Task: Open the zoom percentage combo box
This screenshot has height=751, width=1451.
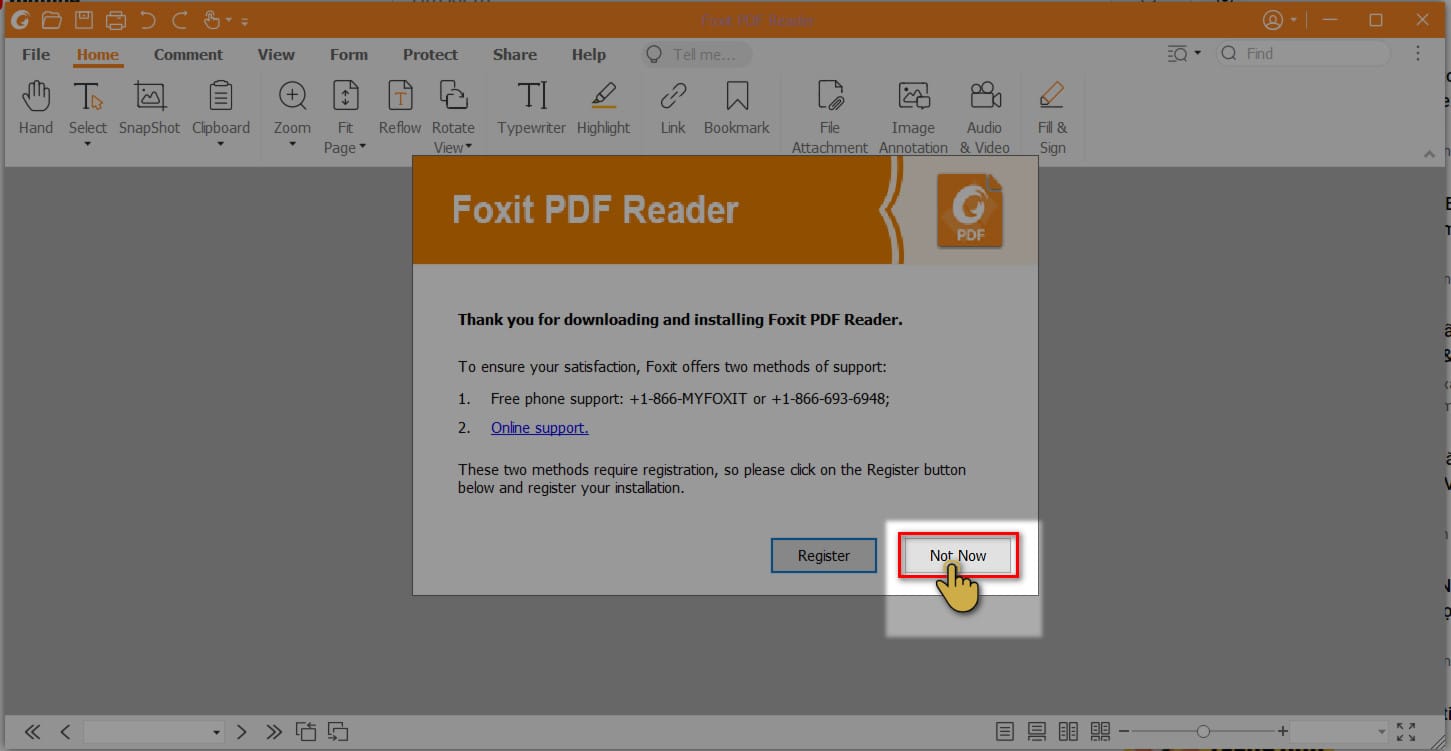Action: tap(1339, 732)
